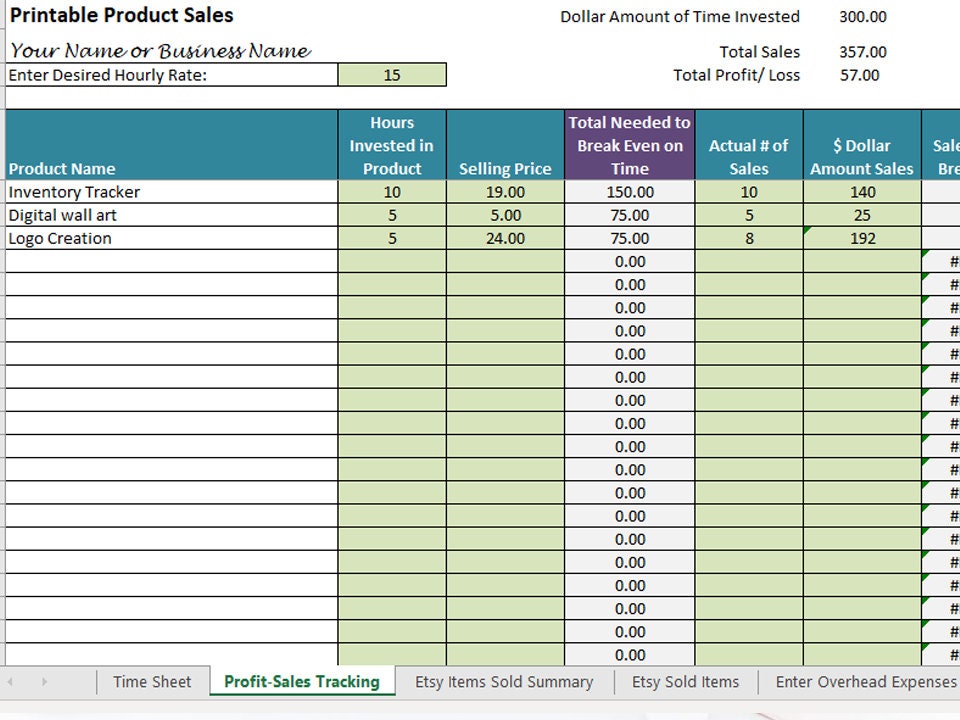Switch to the Etsy Sold Items sheet
Viewport: 960px width, 720px height.
pos(686,681)
